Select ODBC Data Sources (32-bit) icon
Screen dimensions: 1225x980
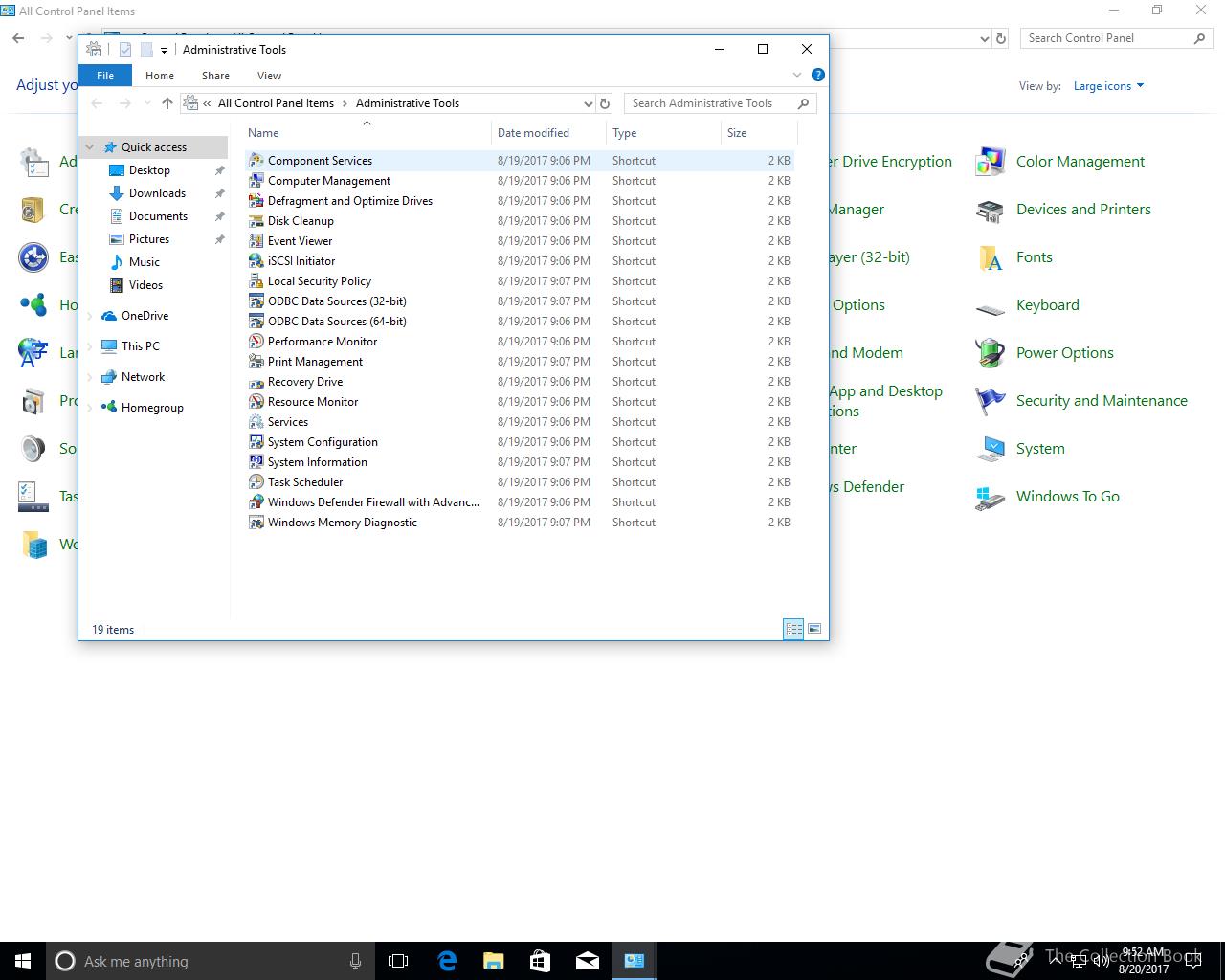[x=256, y=301]
